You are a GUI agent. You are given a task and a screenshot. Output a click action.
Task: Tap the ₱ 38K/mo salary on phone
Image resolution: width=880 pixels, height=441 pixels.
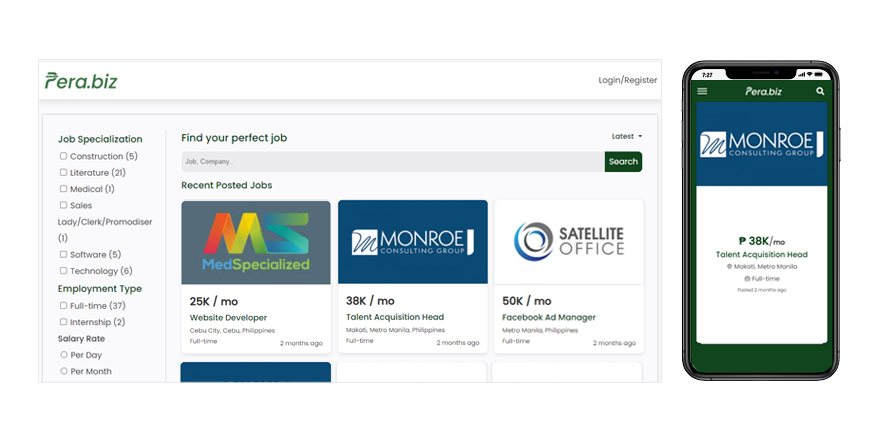tap(762, 241)
